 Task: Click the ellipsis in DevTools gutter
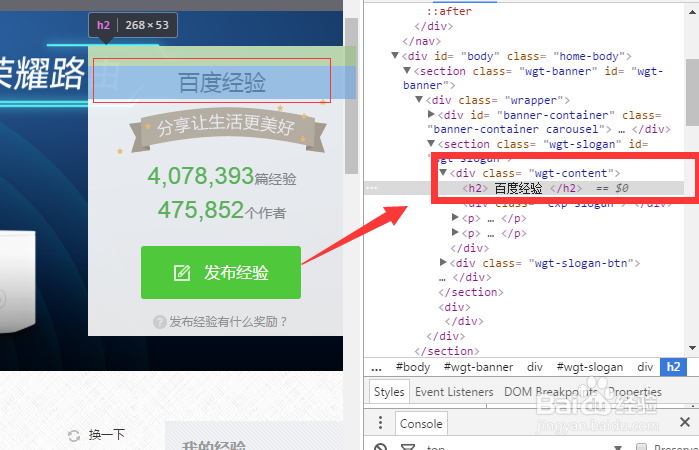coord(371,188)
